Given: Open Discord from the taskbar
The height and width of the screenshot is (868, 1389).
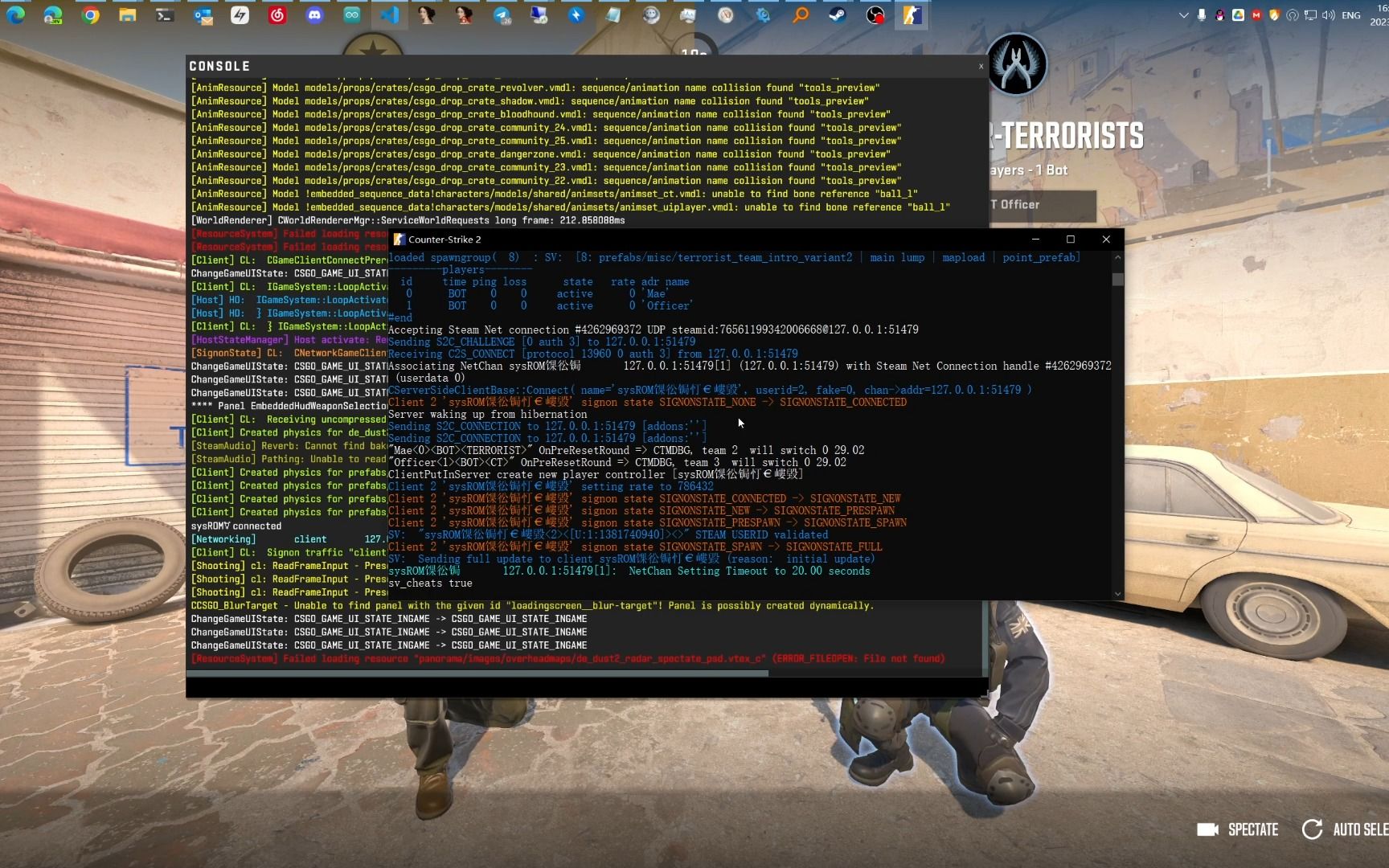Looking at the screenshot, I should click(x=314, y=14).
